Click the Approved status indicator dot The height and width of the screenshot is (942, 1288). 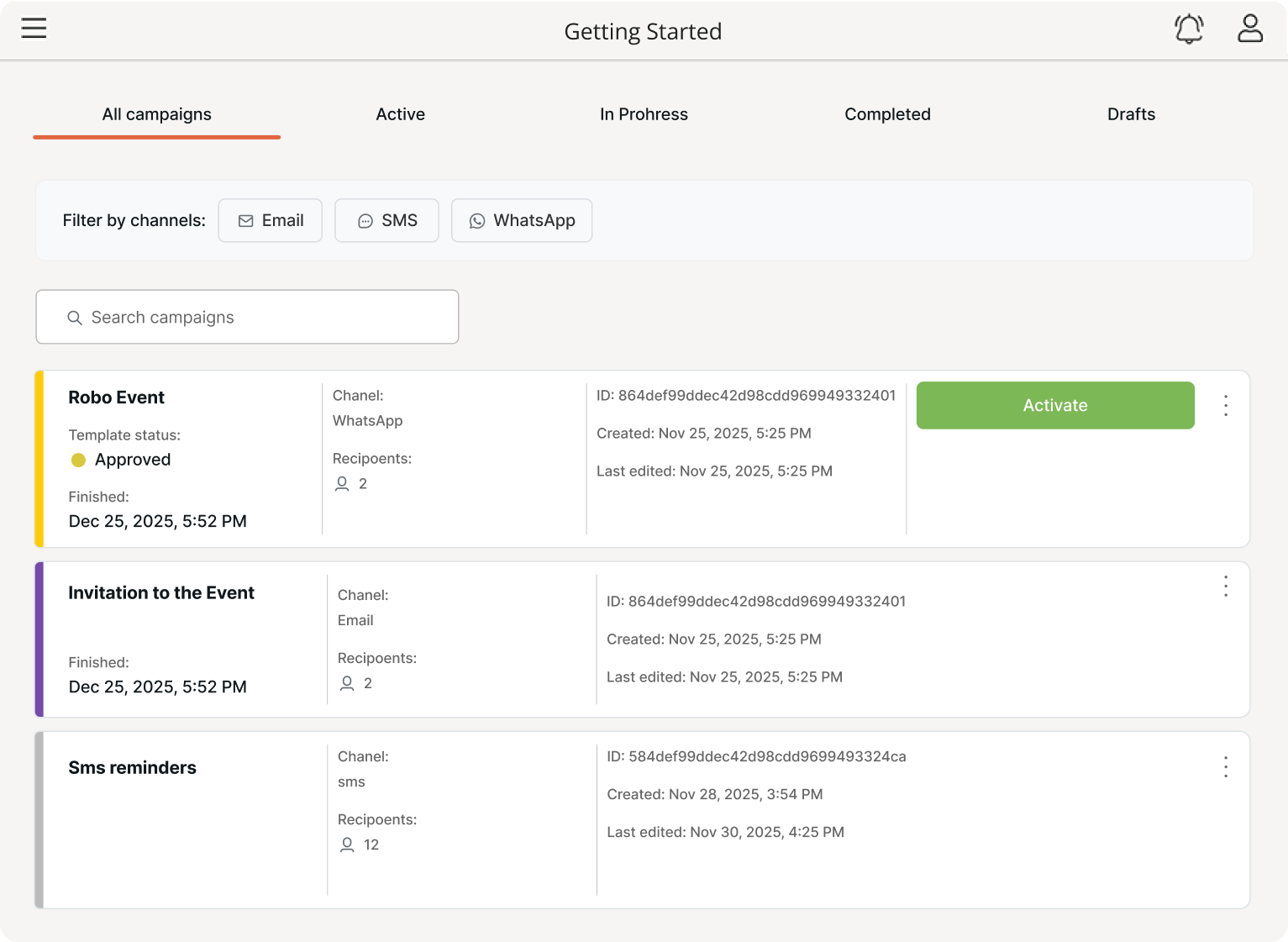pyautogui.click(x=78, y=460)
